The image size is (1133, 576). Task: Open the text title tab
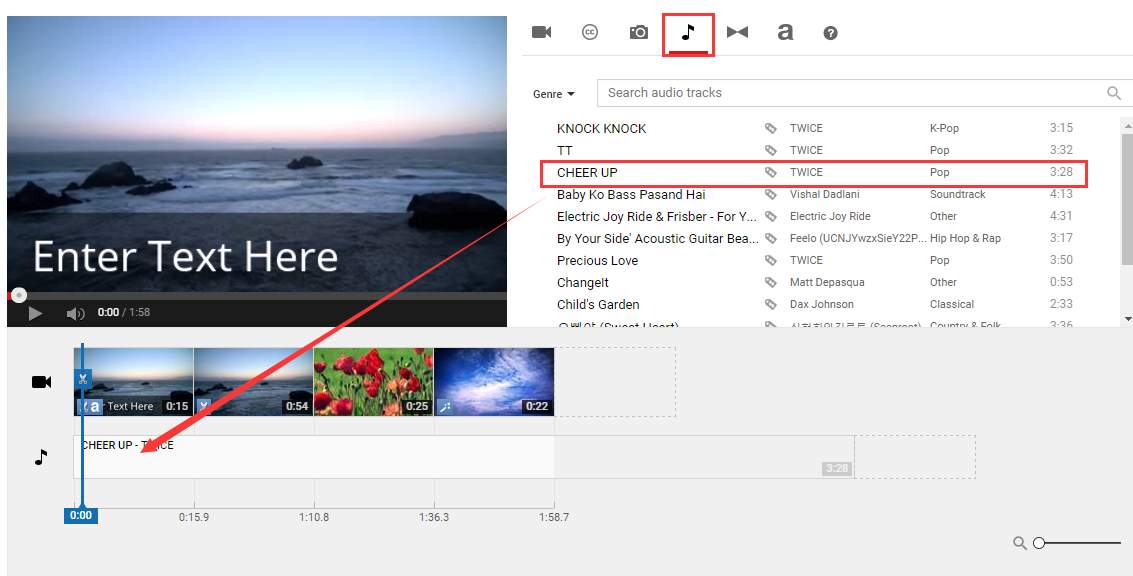coord(785,33)
